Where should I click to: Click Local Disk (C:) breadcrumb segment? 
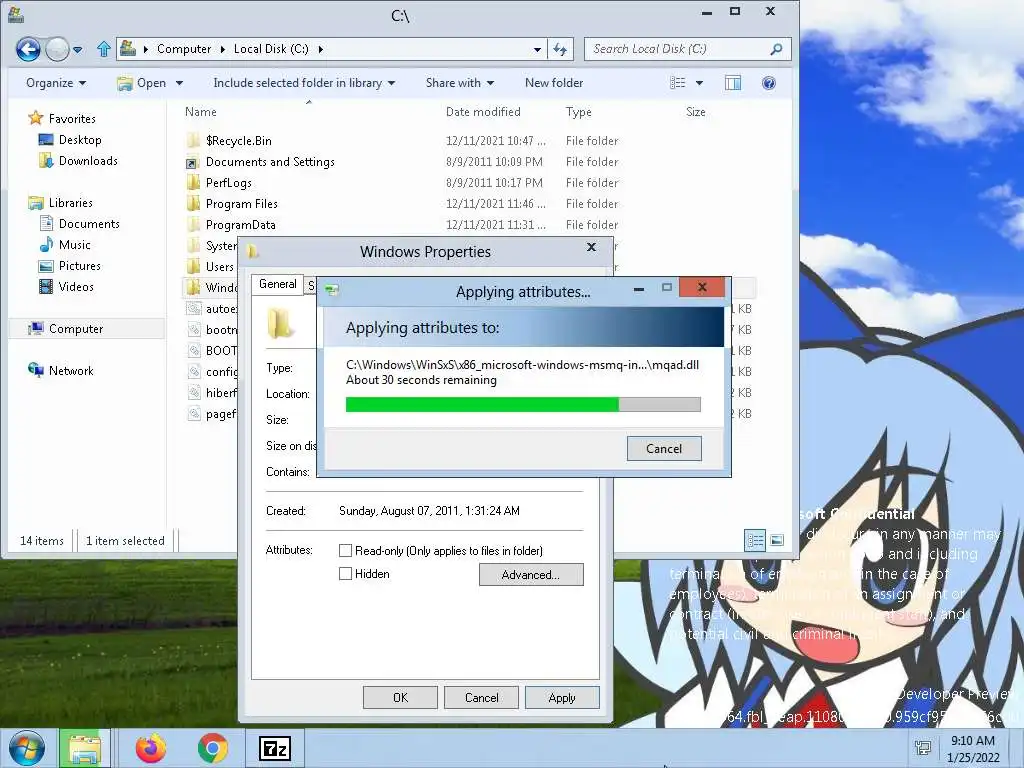point(271,49)
